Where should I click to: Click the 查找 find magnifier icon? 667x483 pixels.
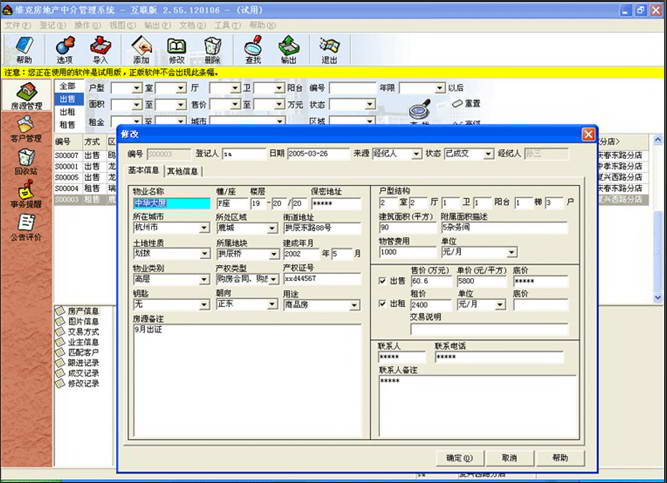click(254, 49)
